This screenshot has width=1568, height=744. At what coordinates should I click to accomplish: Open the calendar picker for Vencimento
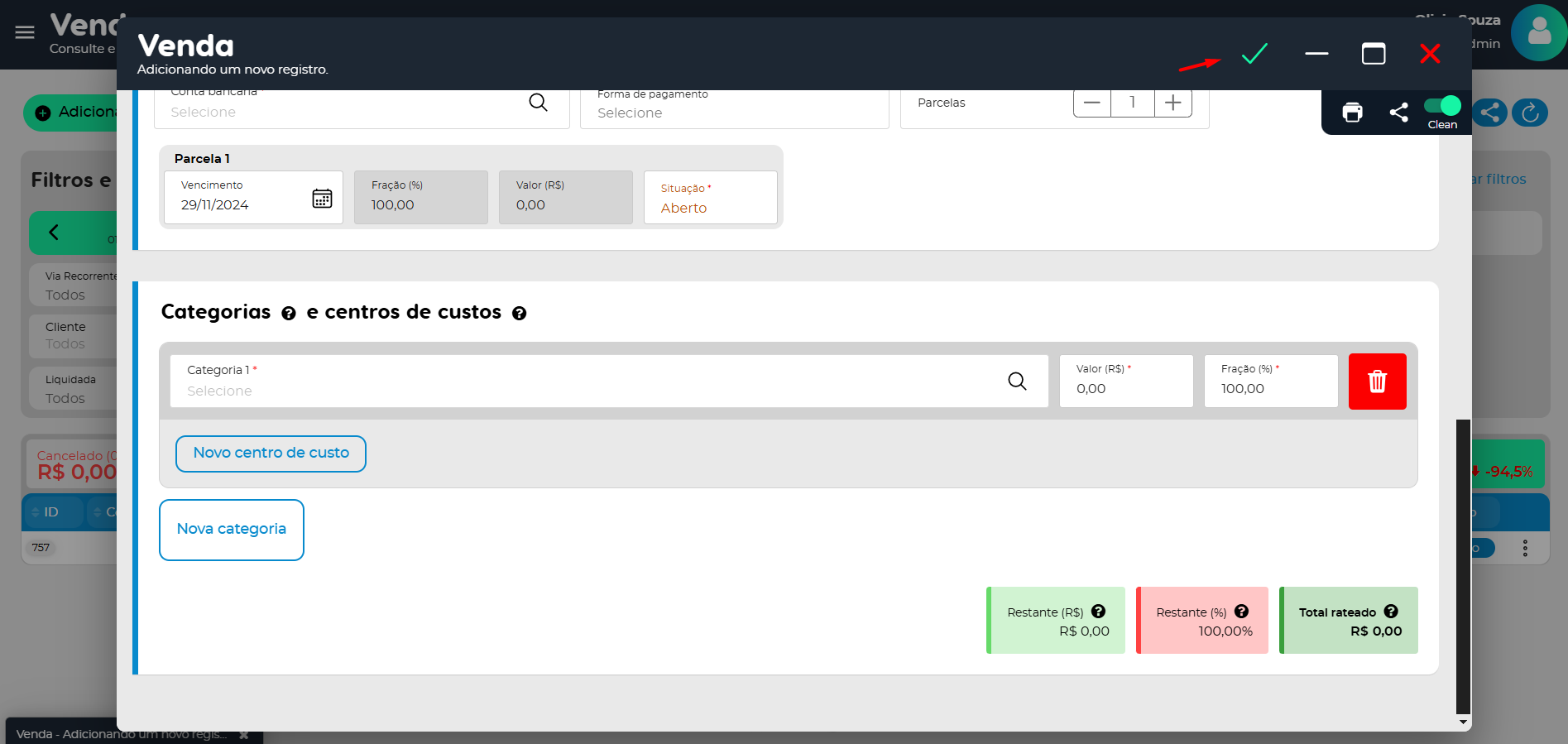(x=322, y=199)
